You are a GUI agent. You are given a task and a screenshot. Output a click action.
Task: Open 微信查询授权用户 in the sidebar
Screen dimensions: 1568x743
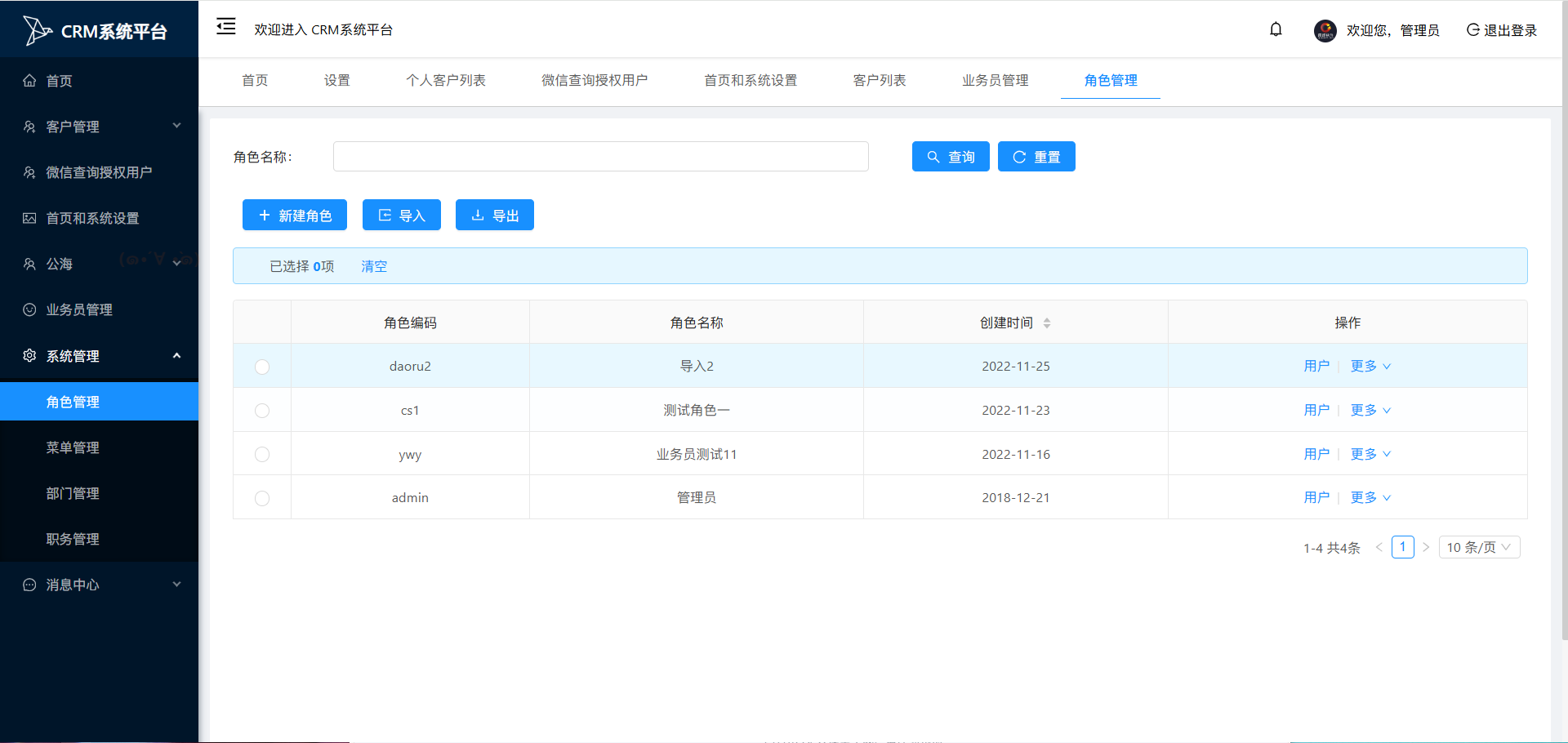click(99, 172)
